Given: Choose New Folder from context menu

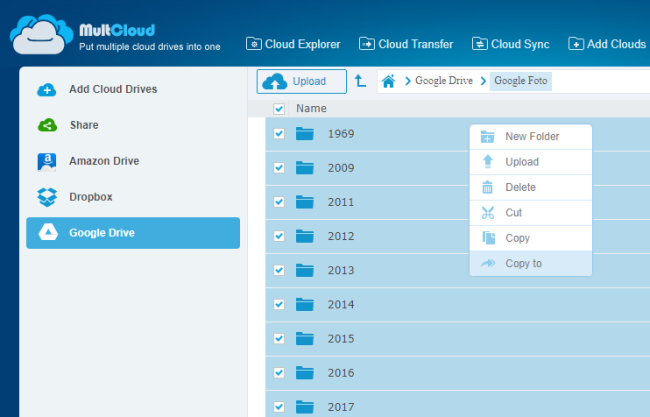Looking at the screenshot, I should point(531,136).
